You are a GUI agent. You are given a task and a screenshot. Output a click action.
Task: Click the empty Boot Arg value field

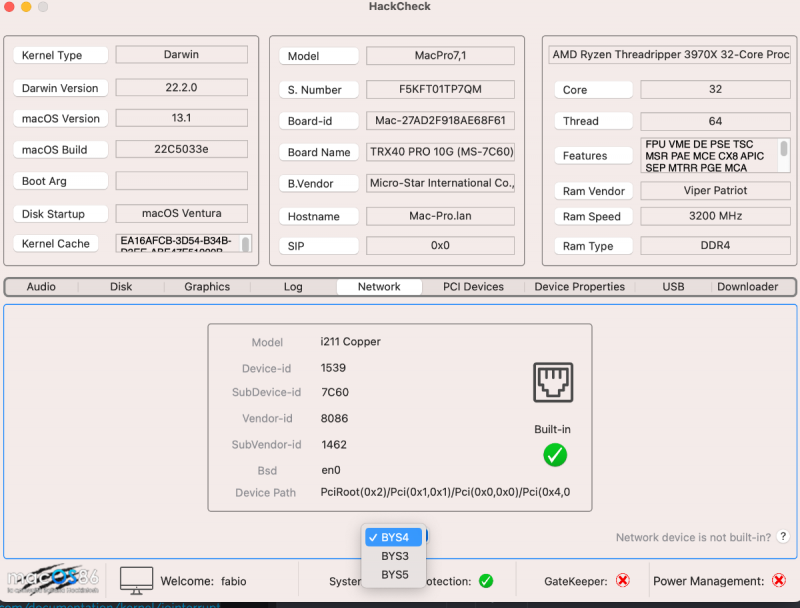181,181
